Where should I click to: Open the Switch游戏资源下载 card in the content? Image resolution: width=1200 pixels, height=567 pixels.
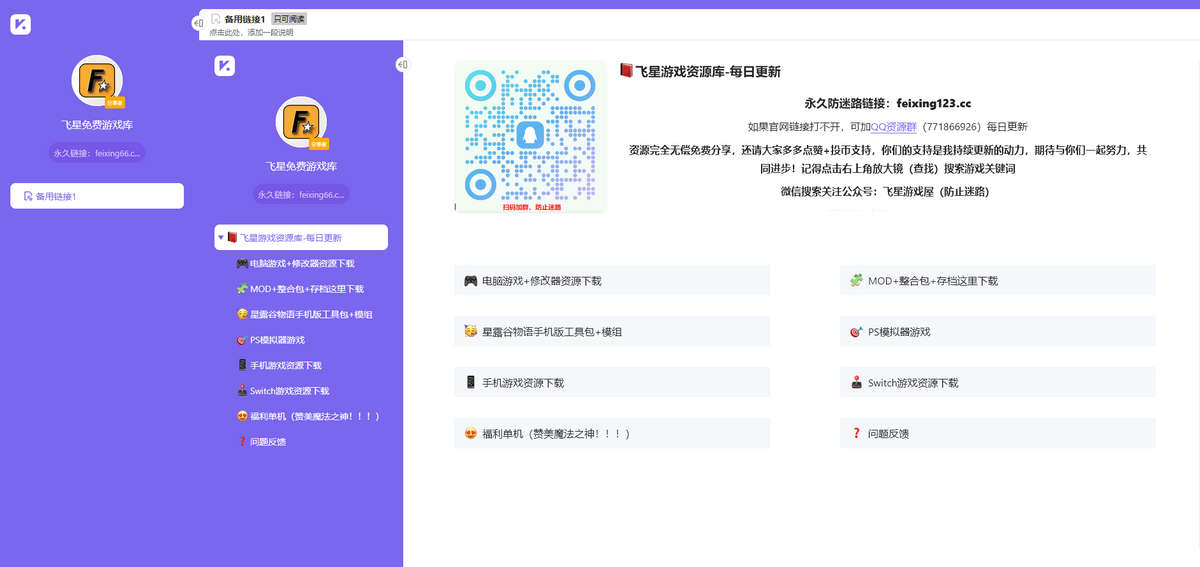(x=998, y=382)
